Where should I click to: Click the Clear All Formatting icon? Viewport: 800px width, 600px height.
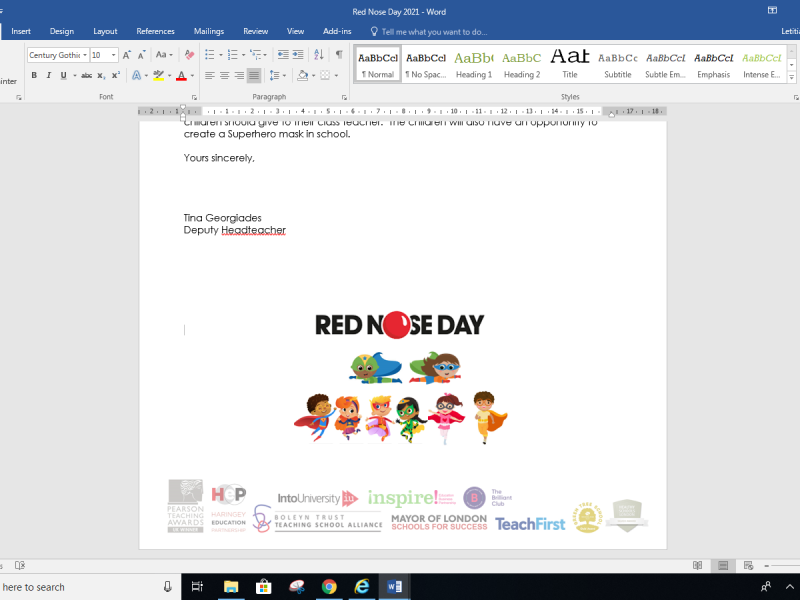tap(189, 55)
